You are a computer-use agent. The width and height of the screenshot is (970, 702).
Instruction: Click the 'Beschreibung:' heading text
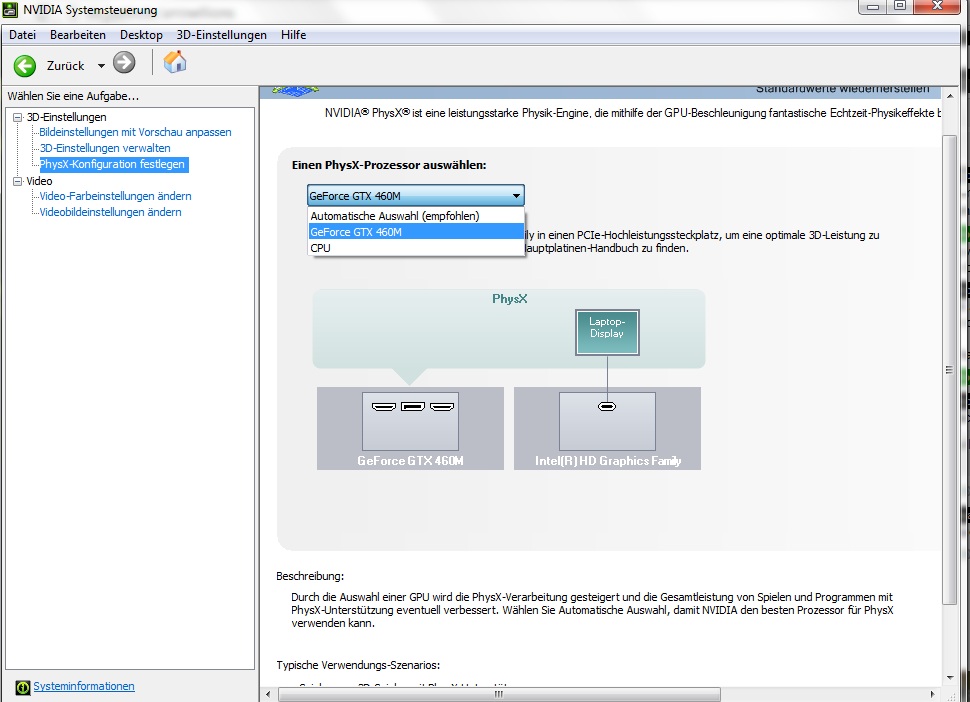click(310, 576)
